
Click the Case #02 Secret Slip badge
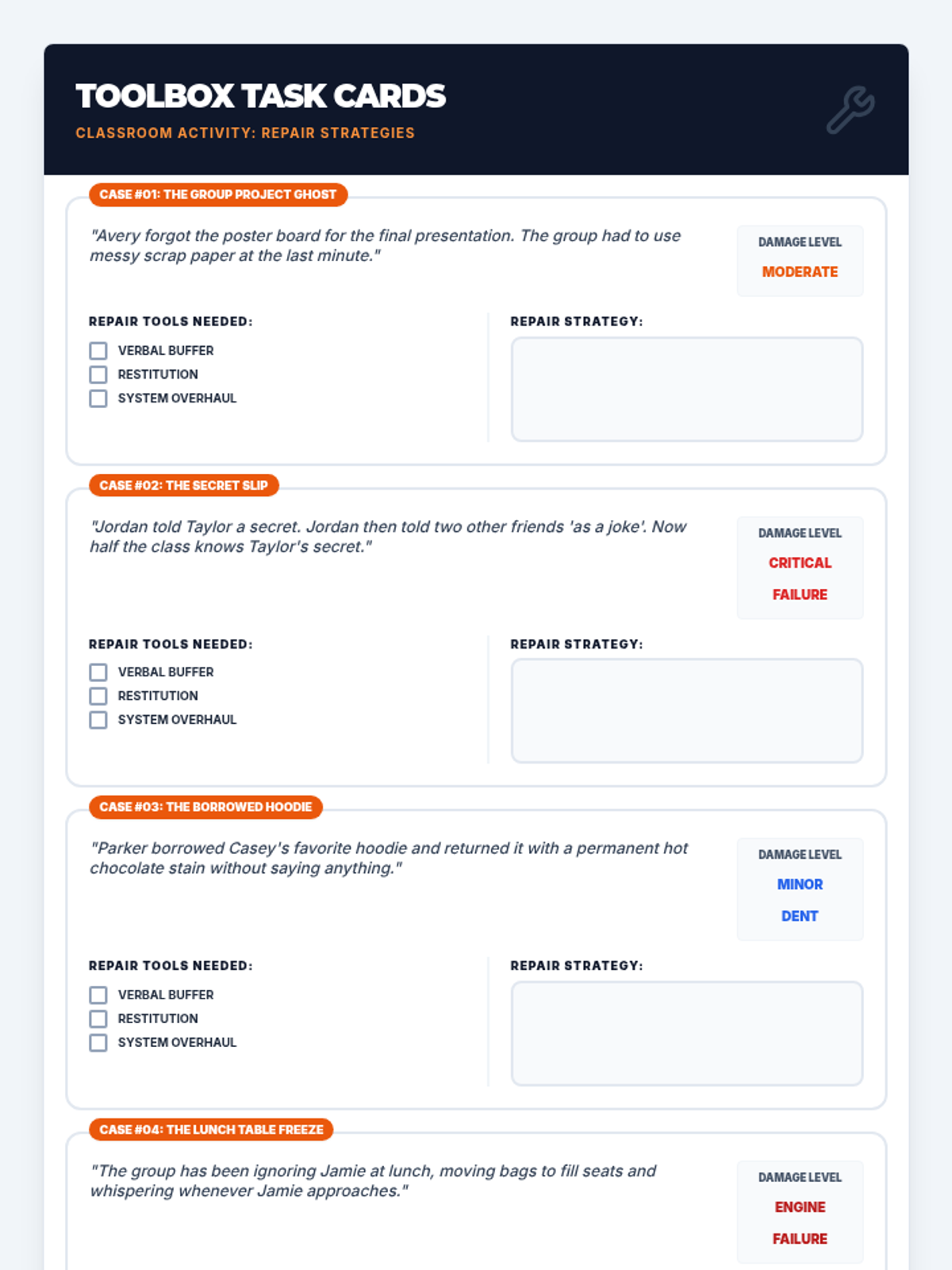click(184, 485)
